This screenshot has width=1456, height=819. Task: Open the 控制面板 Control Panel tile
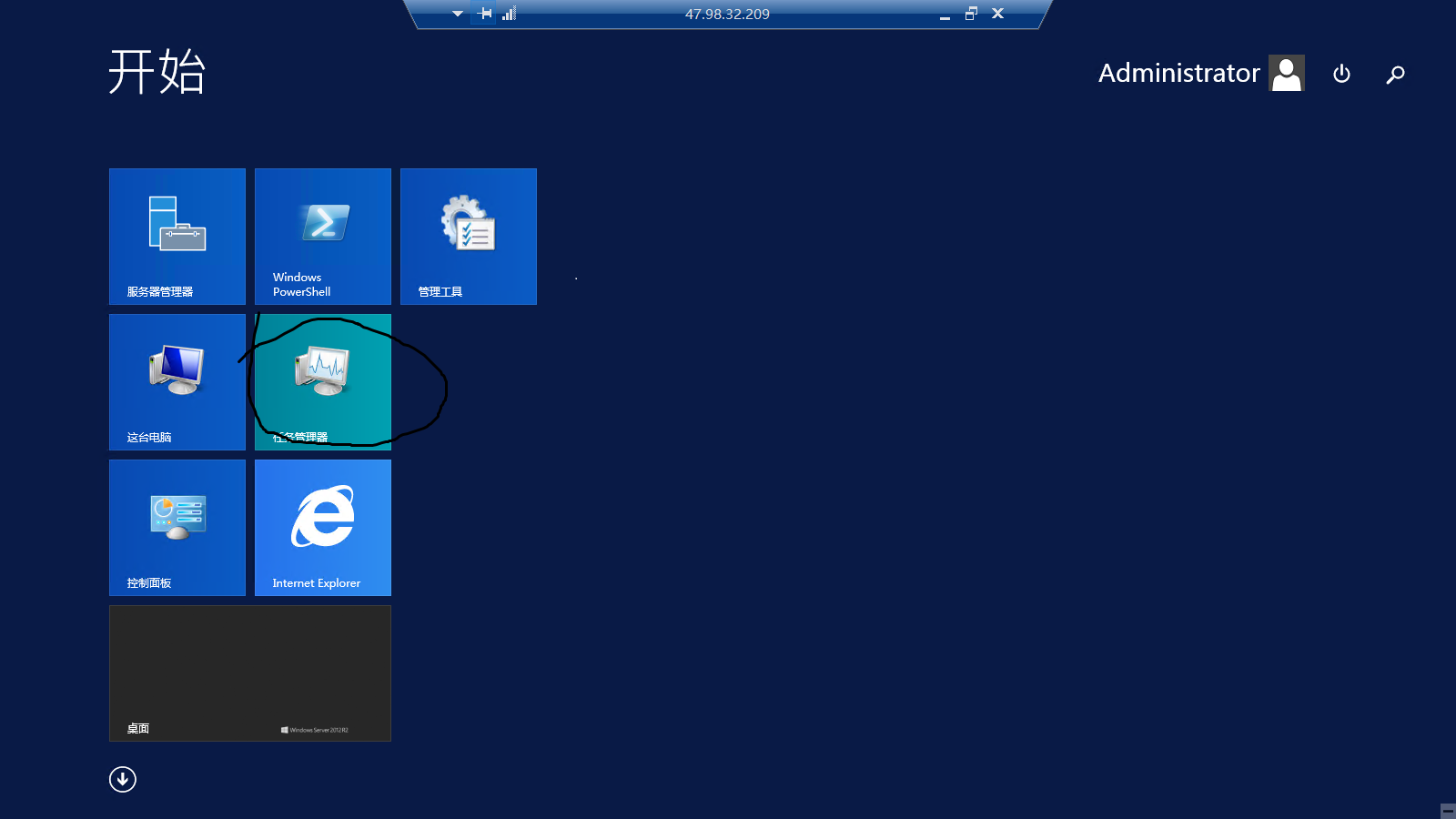point(177,528)
